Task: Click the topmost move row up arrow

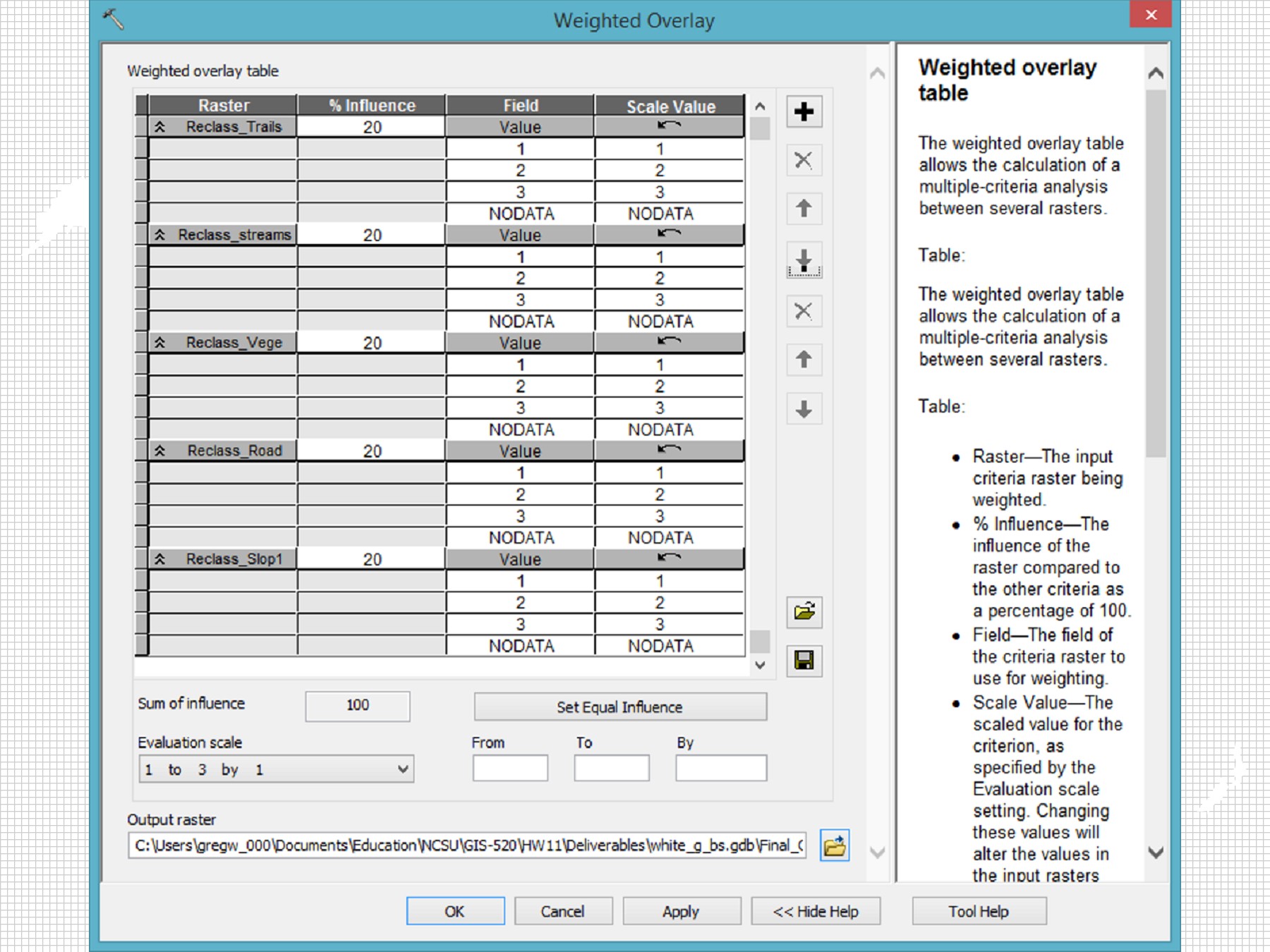Action: pyautogui.click(x=804, y=209)
